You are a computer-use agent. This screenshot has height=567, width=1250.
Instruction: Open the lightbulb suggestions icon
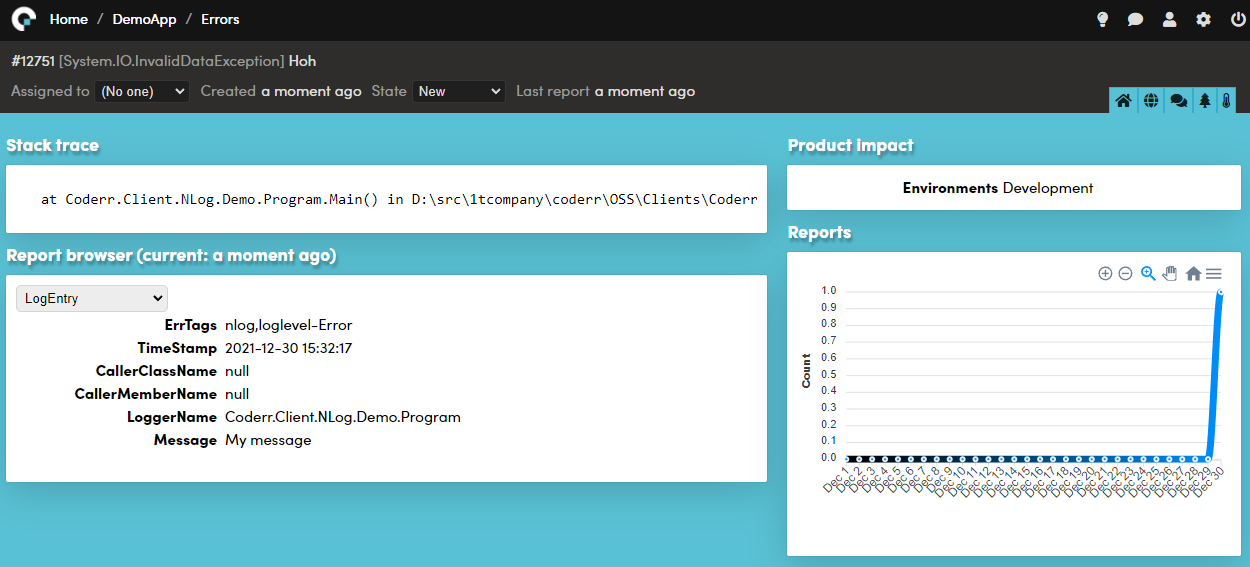click(1103, 19)
